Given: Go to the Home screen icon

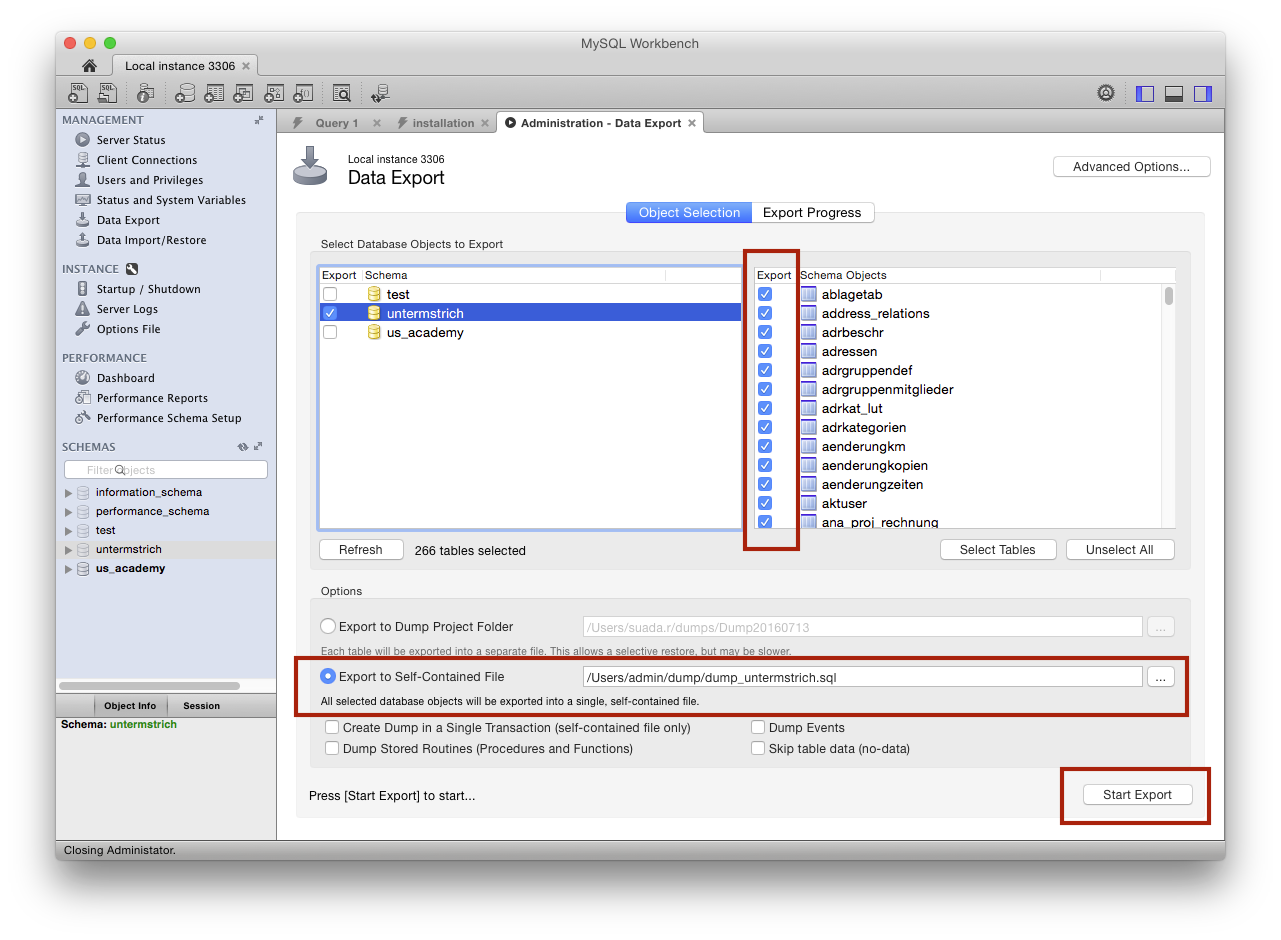Looking at the screenshot, I should coord(89,66).
